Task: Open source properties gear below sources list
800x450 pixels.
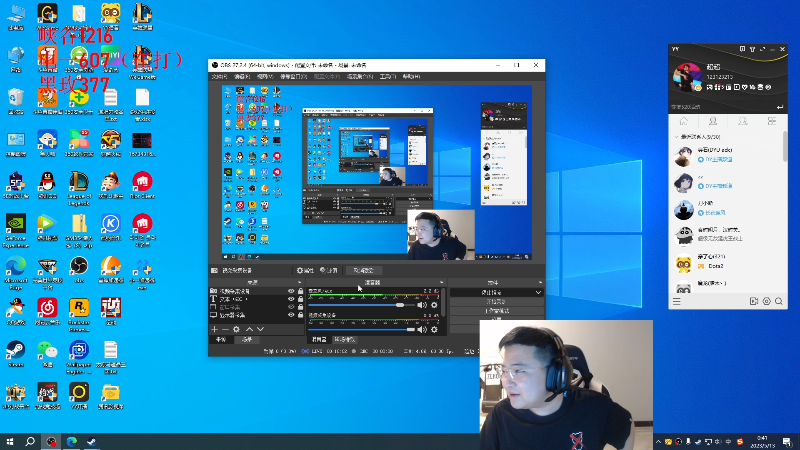Action: coord(236,330)
